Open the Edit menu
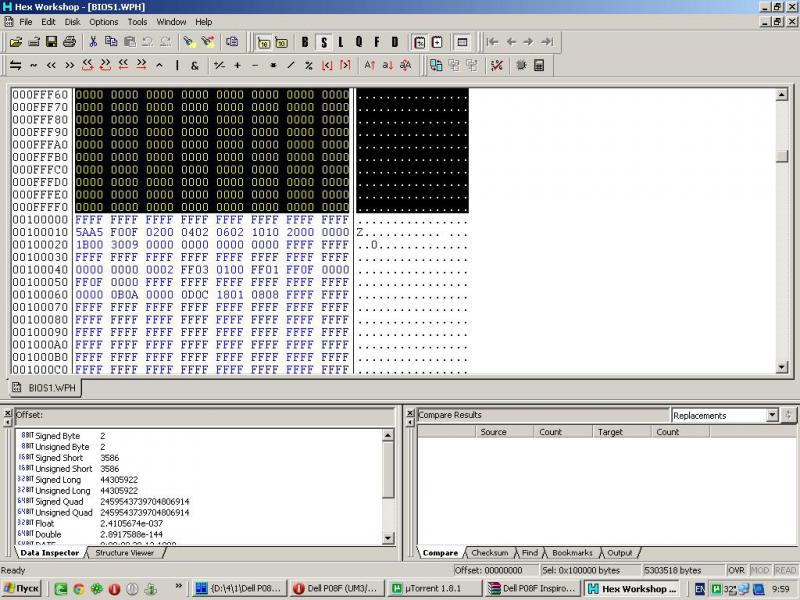800x600 pixels. pyautogui.click(x=48, y=22)
